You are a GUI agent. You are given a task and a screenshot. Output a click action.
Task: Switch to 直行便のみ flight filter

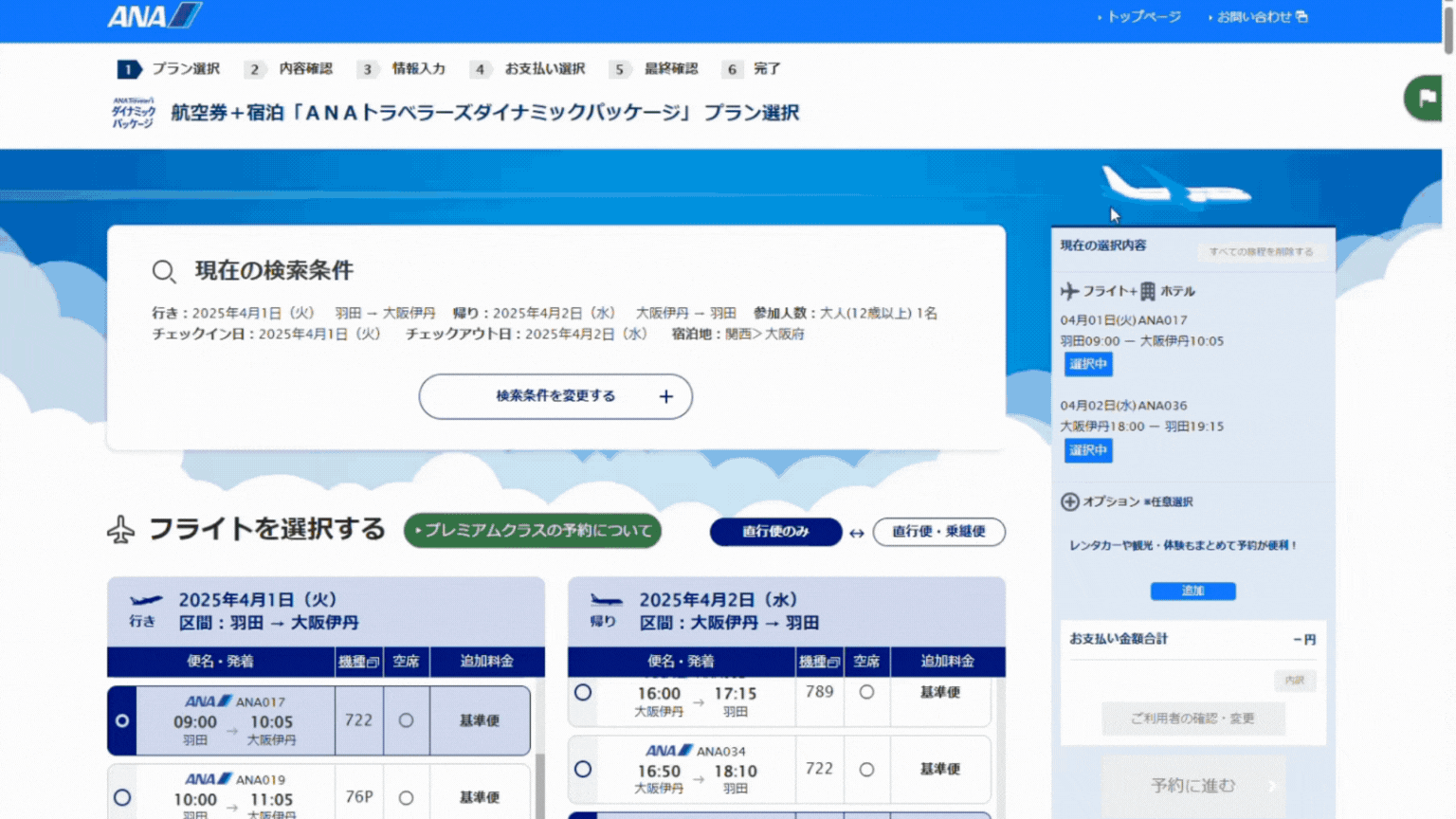(775, 532)
